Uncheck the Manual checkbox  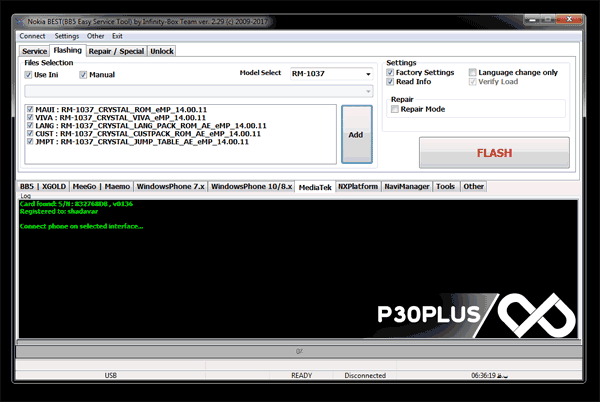[83, 75]
